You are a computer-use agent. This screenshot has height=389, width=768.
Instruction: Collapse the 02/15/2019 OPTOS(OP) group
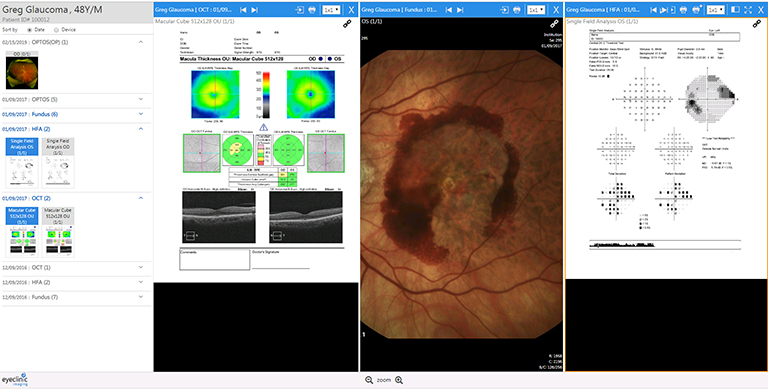coord(141,43)
